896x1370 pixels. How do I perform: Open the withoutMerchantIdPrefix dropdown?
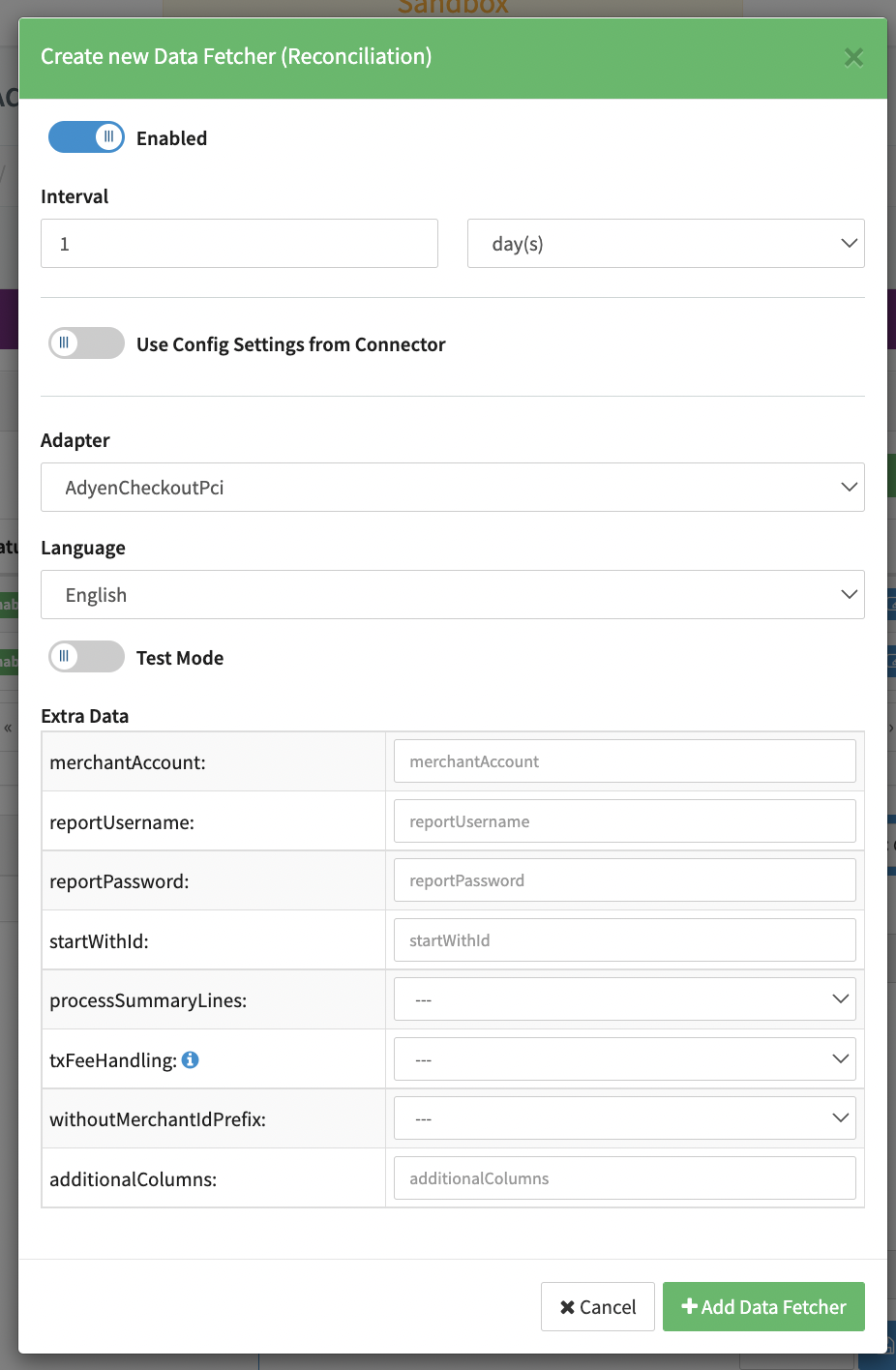pyautogui.click(x=624, y=1118)
